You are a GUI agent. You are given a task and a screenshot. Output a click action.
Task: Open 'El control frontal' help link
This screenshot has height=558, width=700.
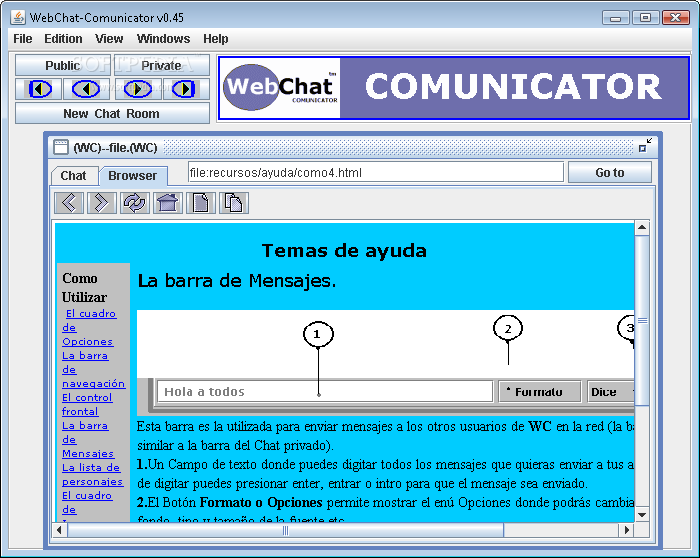[87, 404]
